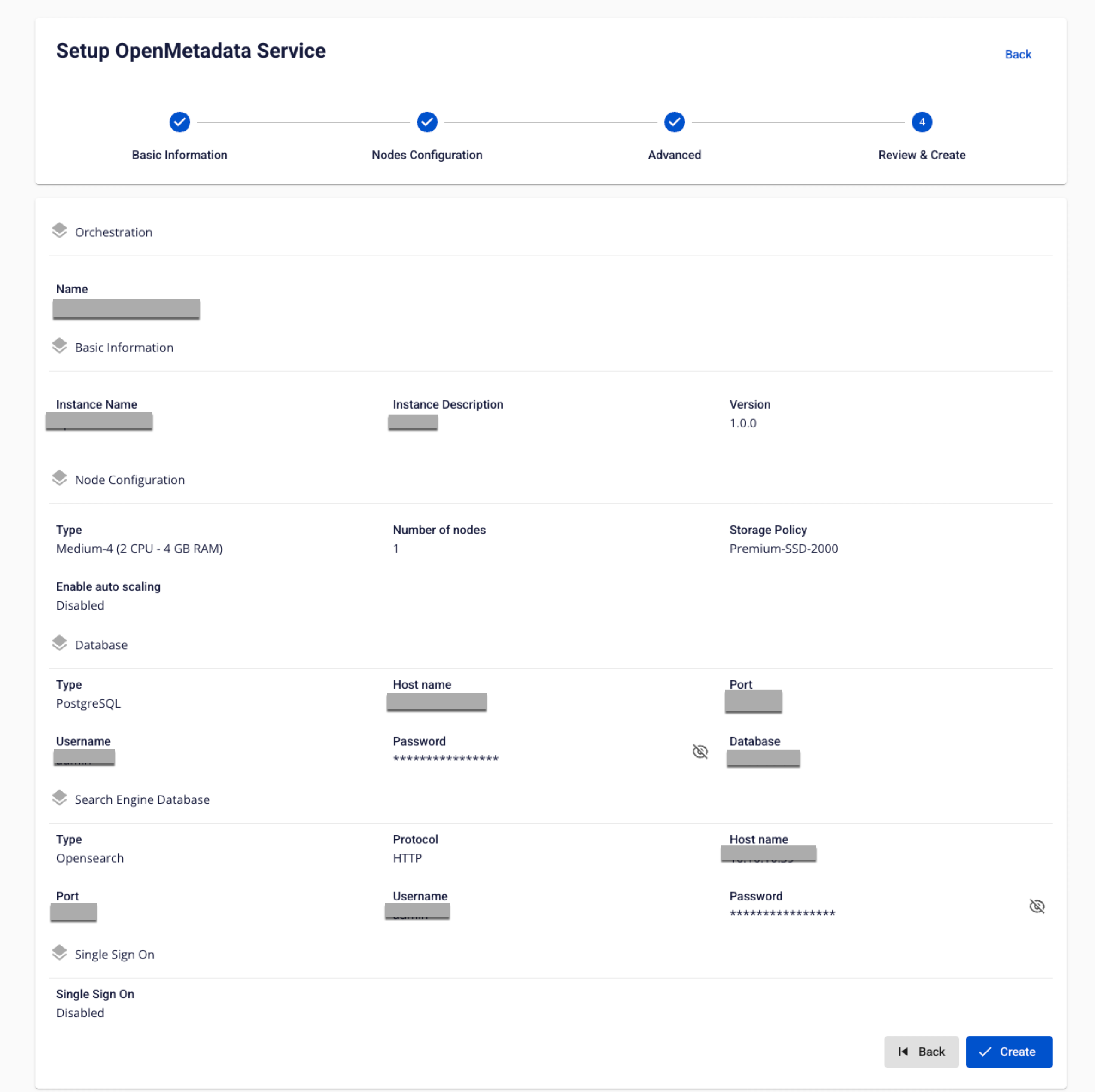Viewport: 1095px width, 1092px height.
Task: Click the Search Engine Database section heading
Action: point(142,799)
